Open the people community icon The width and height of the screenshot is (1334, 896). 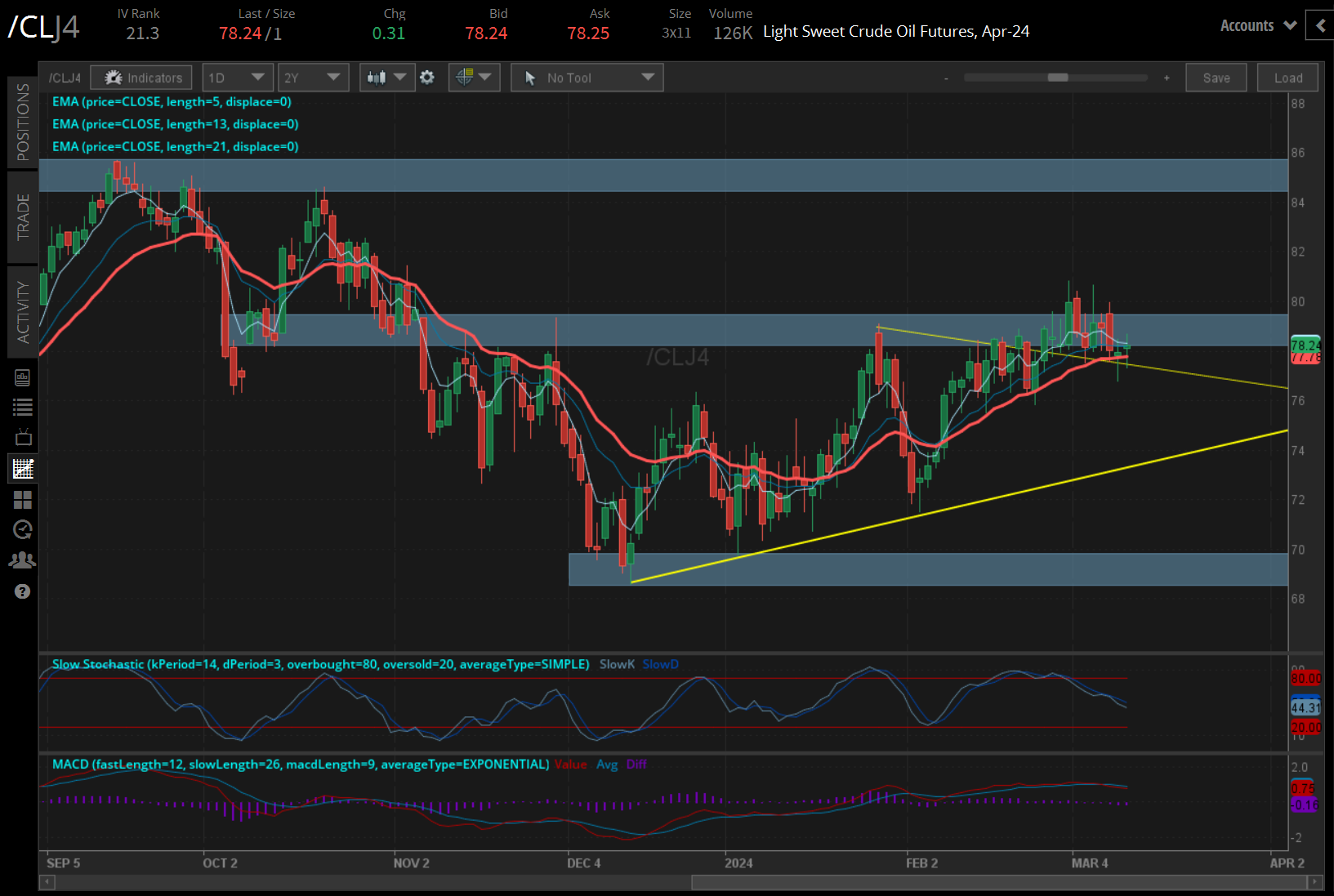pos(22,560)
